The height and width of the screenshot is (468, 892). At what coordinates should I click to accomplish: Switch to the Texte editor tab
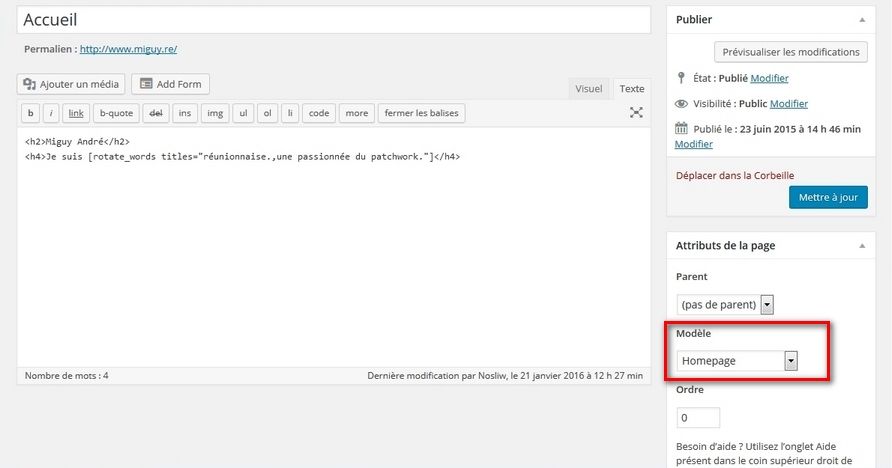pos(631,89)
